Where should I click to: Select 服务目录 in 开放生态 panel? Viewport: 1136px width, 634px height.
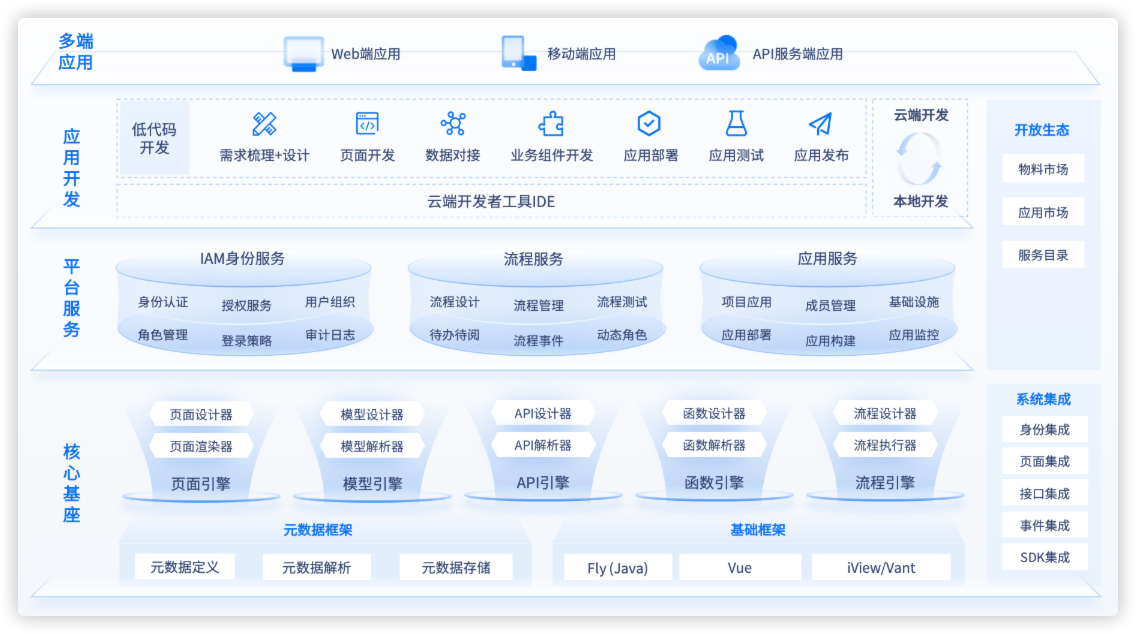(x=1043, y=255)
